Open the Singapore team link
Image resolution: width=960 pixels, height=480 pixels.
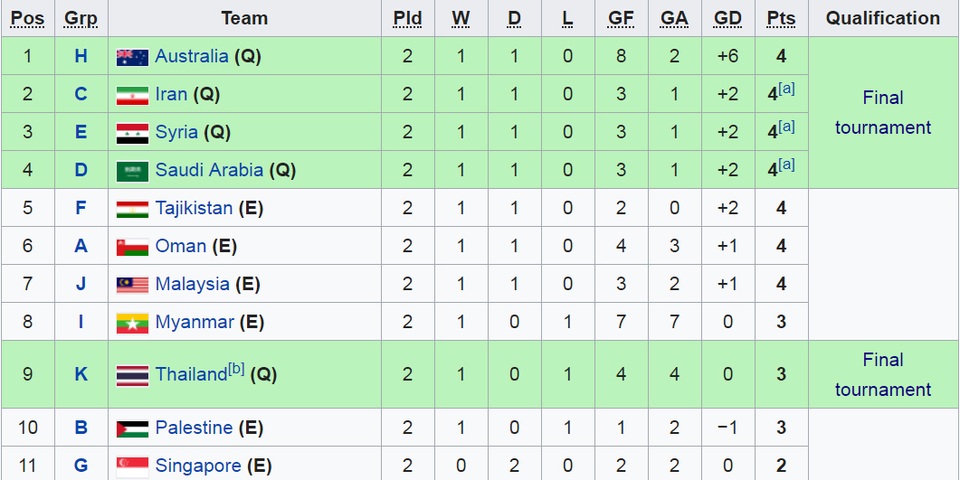198,466
